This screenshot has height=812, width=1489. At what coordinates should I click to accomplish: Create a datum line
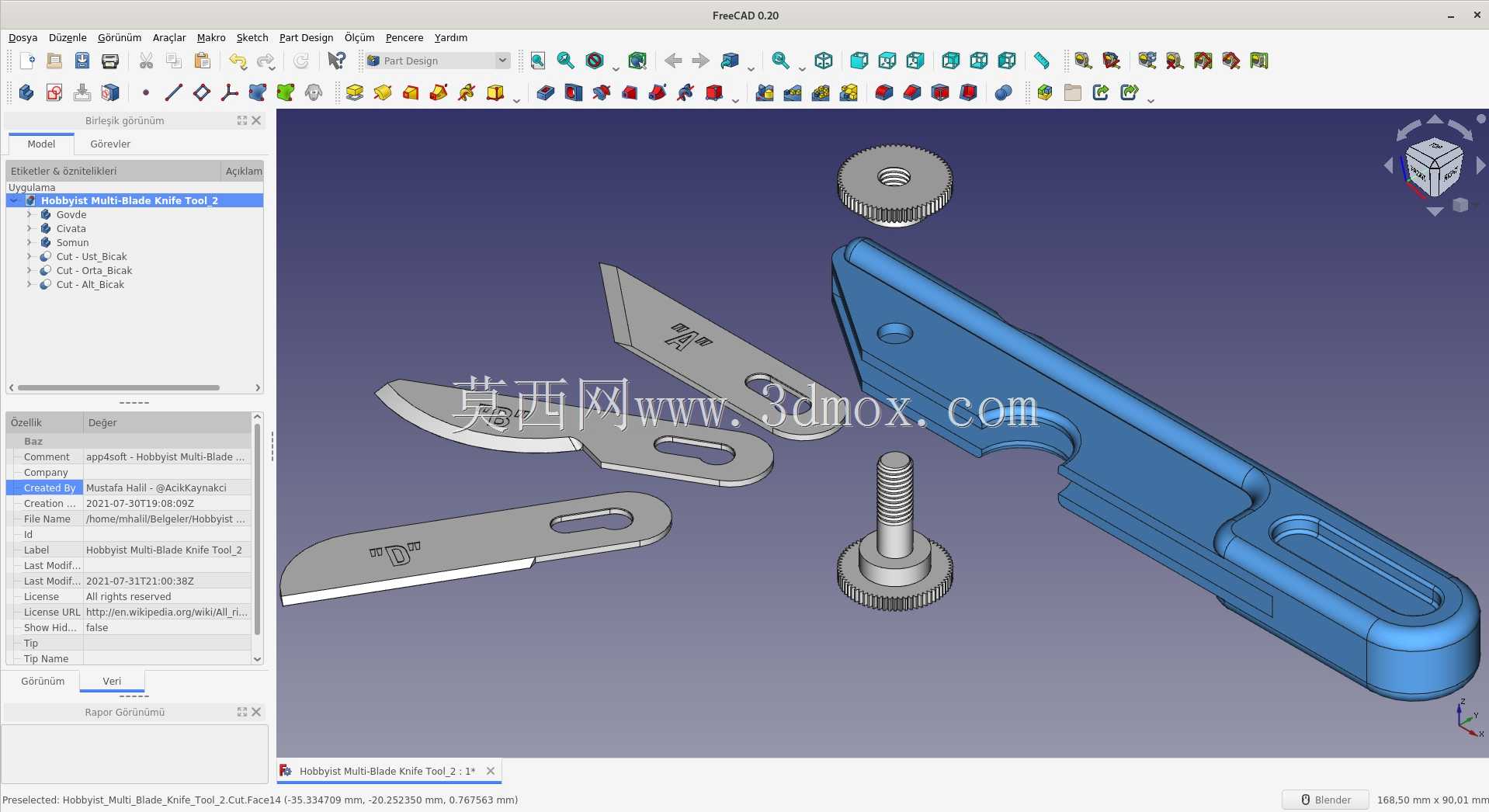click(x=174, y=92)
